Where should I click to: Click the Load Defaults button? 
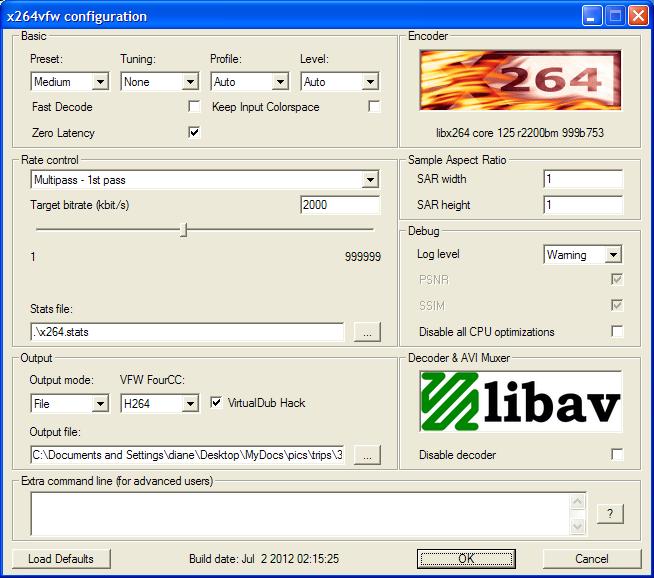coord(61,559)
